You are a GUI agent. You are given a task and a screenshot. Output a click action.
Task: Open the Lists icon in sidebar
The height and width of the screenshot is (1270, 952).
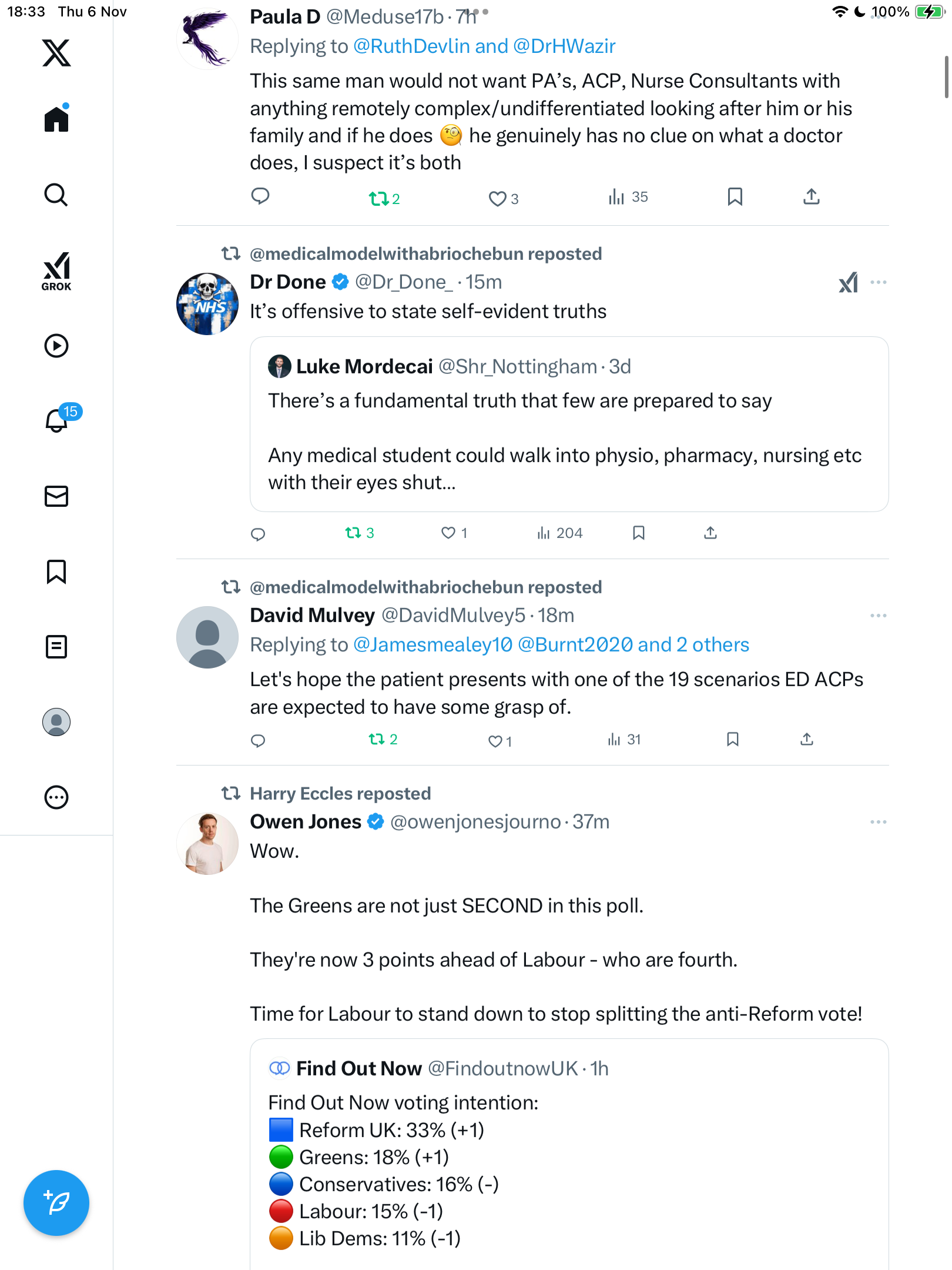coord(56,647)
